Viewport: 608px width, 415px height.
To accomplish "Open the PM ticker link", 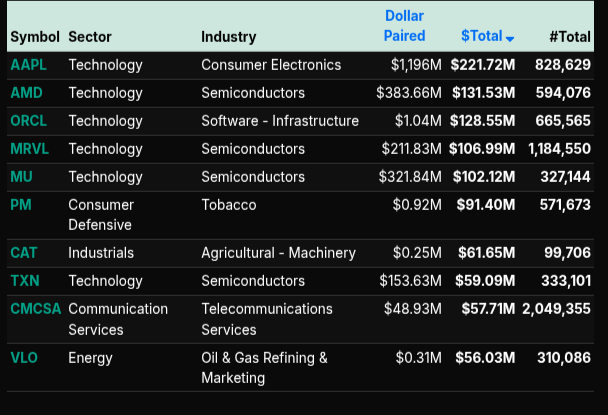I will (x=21, y=205).
